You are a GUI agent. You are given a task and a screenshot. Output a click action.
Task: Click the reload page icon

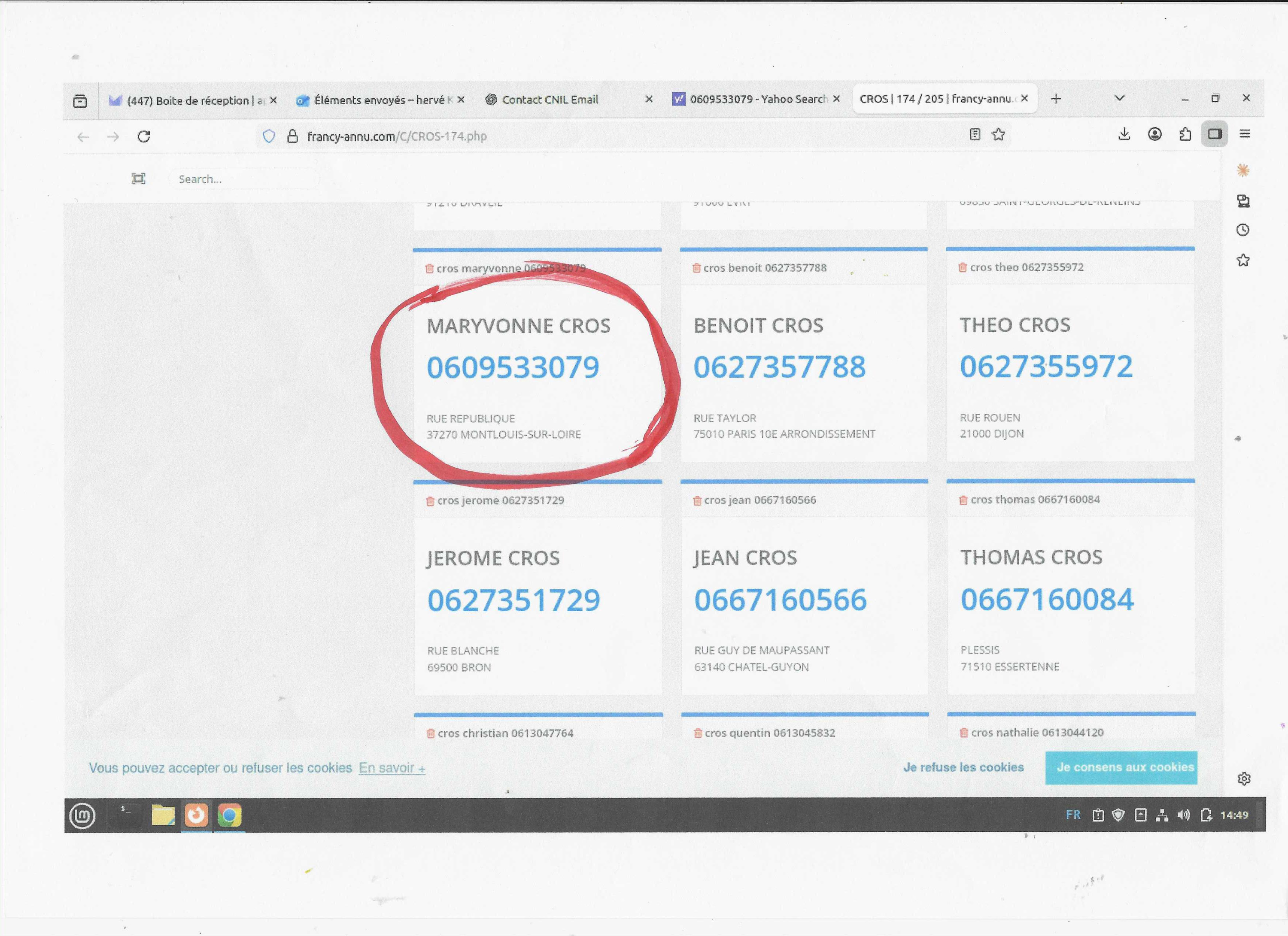pyautogui.click(x=144, y=136)
